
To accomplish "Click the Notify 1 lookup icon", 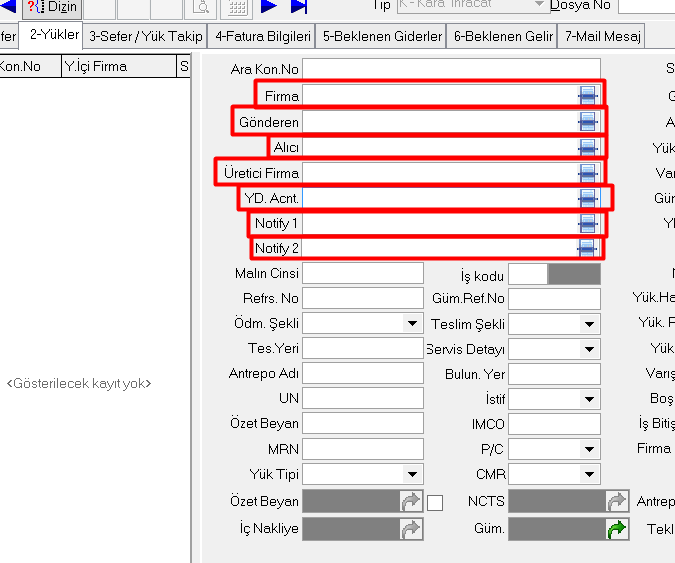I will (x=588, y=223).
